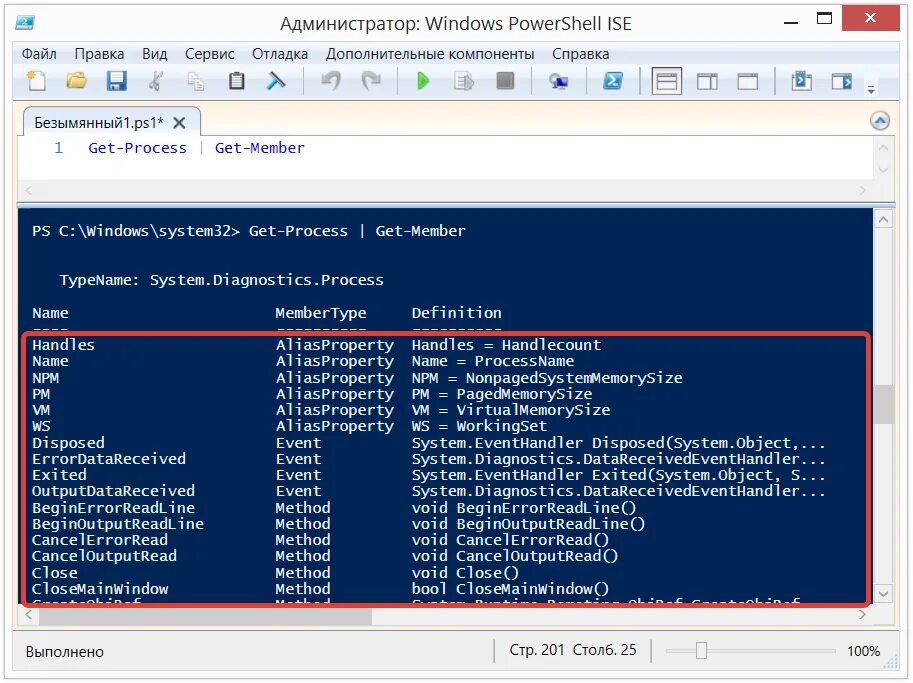Viewport: 913px width, 683px height.
Task: Click console scroll down arrow
Action: coord(883,594)
